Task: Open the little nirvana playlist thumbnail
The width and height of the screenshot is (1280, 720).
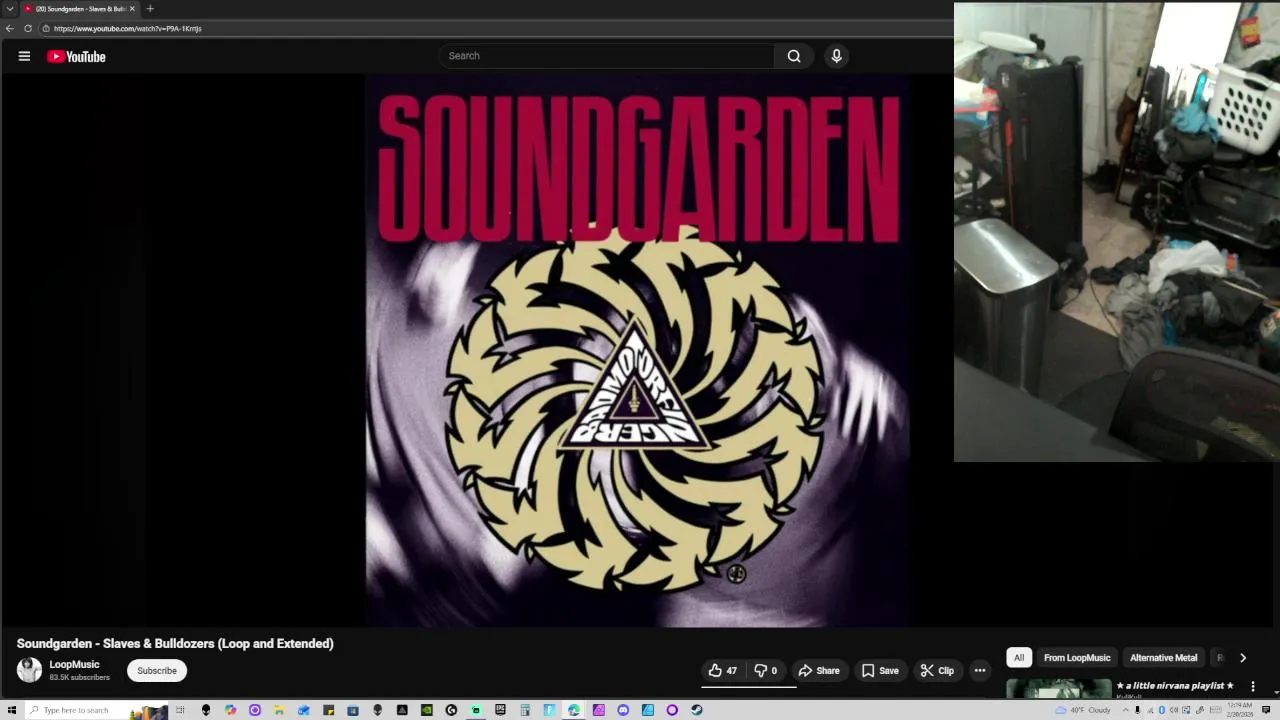Action: pos(1058,688)
